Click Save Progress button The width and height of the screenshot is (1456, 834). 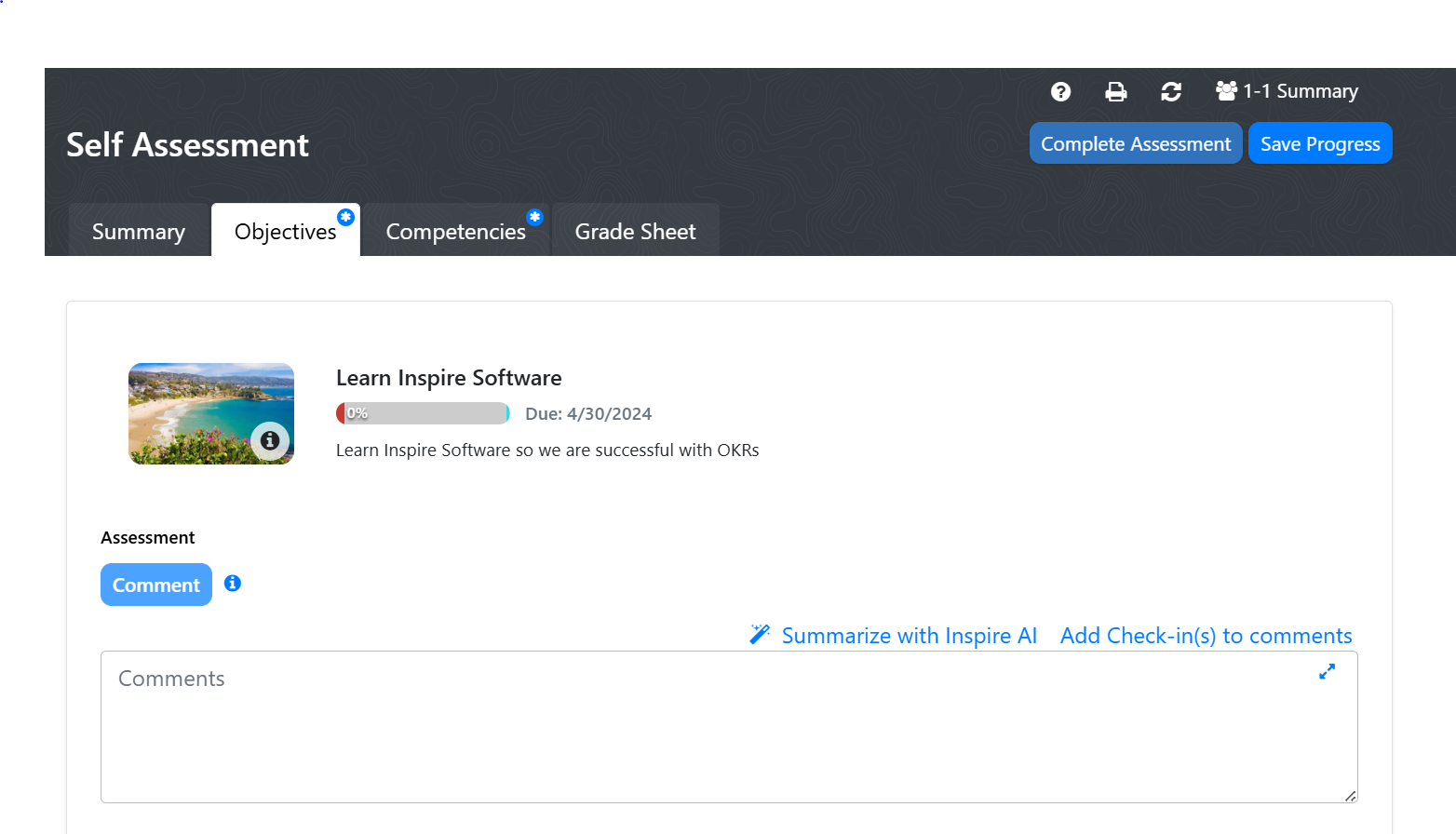point(1320,143)
